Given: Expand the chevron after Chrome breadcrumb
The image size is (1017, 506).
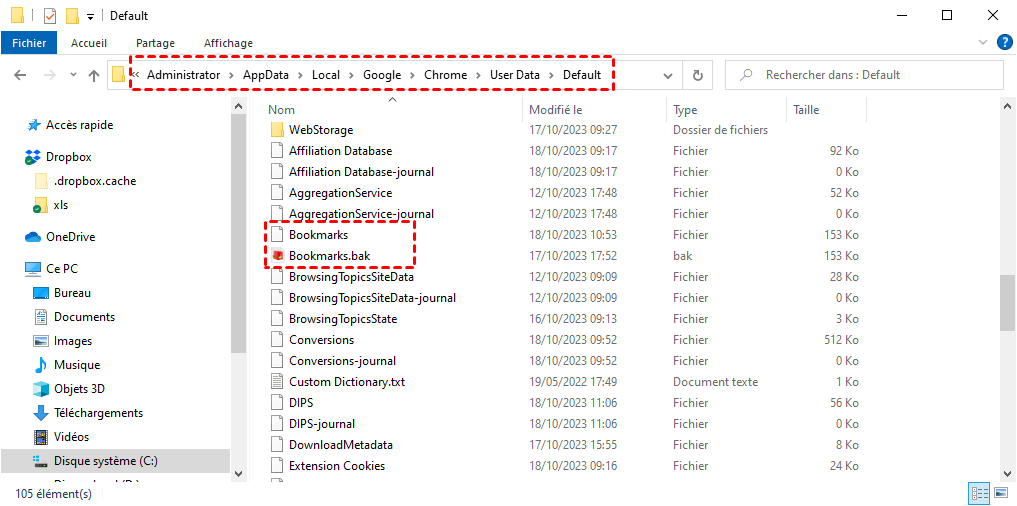Looking at the screenshot, I should click(x=477, y=75).
